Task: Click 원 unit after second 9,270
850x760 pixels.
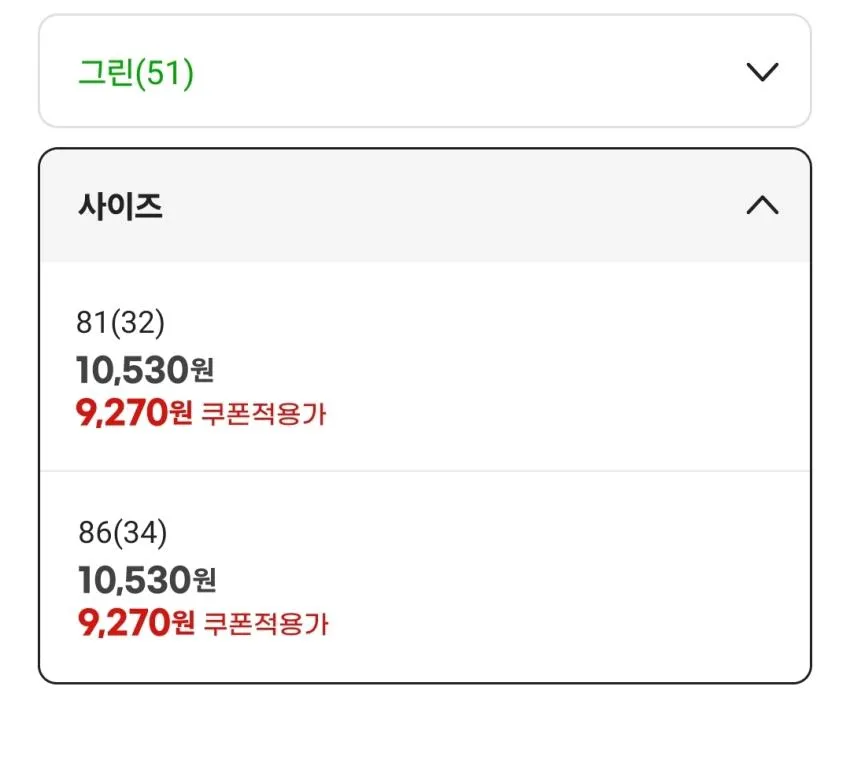Action: 183,622
